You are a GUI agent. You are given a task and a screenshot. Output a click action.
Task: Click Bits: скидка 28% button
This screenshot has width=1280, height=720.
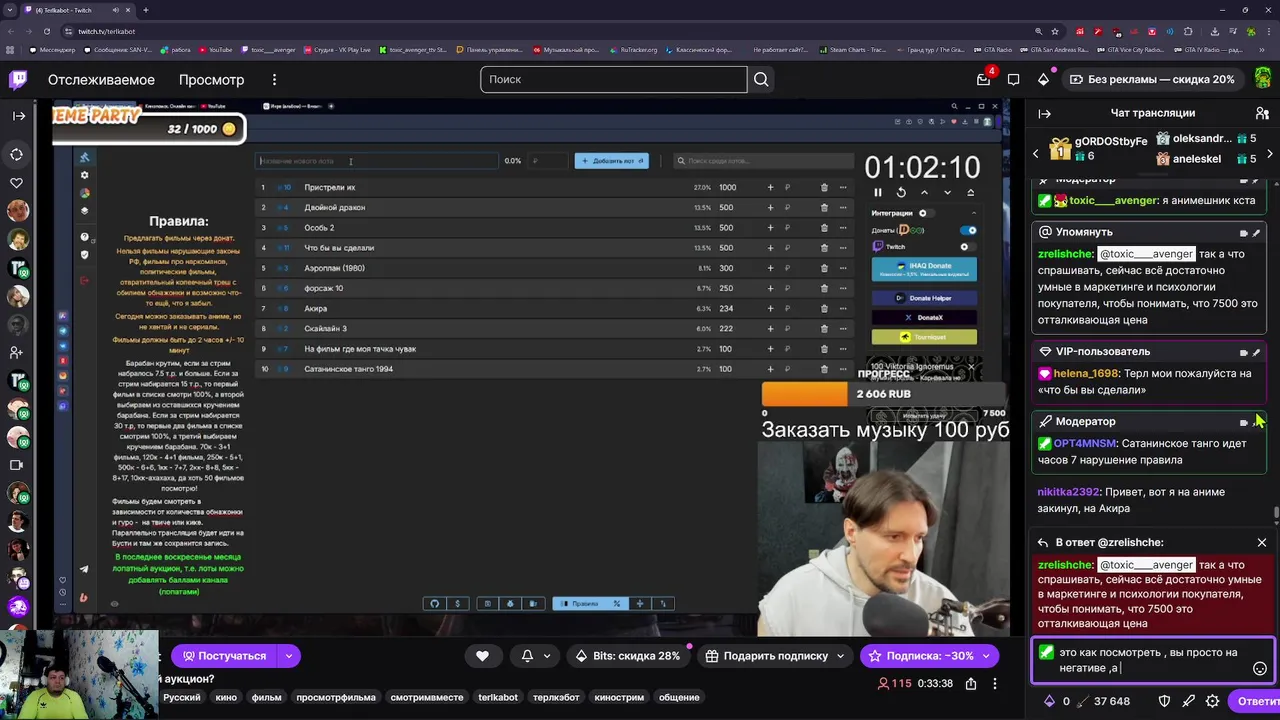(627, 656)
